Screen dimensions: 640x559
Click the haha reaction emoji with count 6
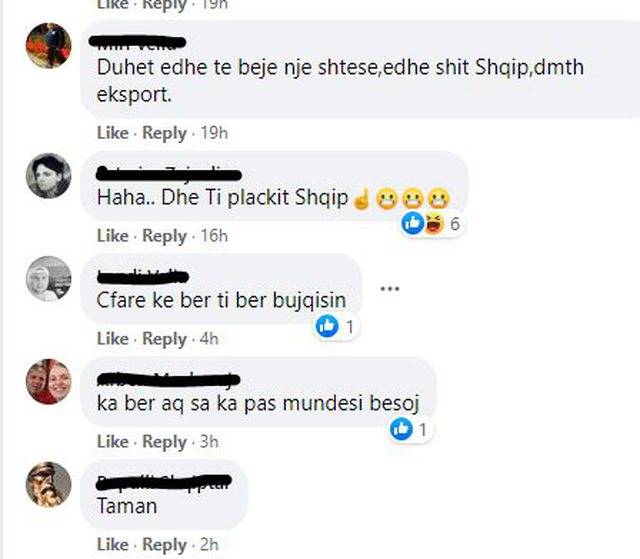pyautogui.click(x=433, y=224)
